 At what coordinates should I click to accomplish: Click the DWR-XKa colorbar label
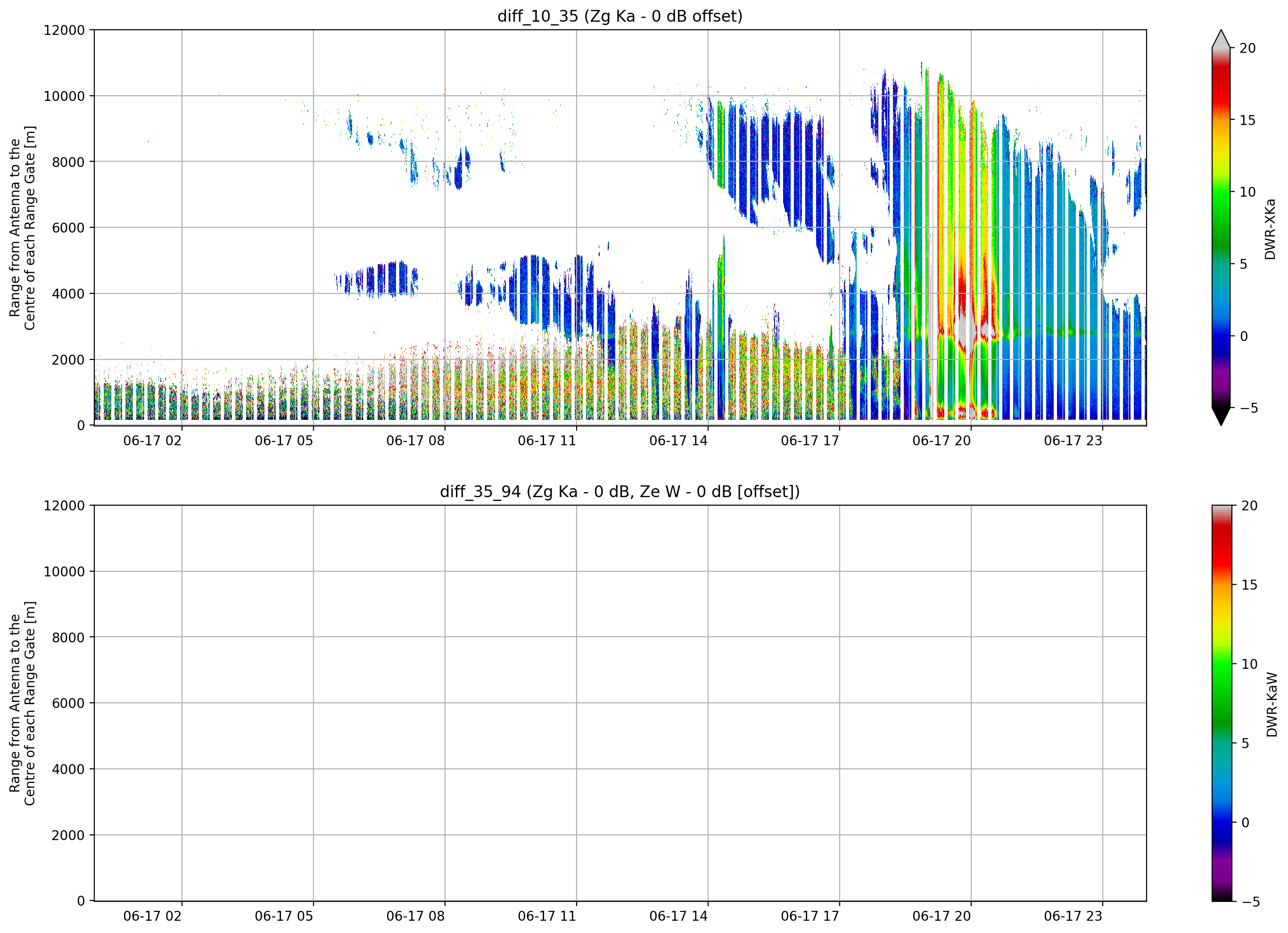pyautogui.click(x=1271, y=229)
